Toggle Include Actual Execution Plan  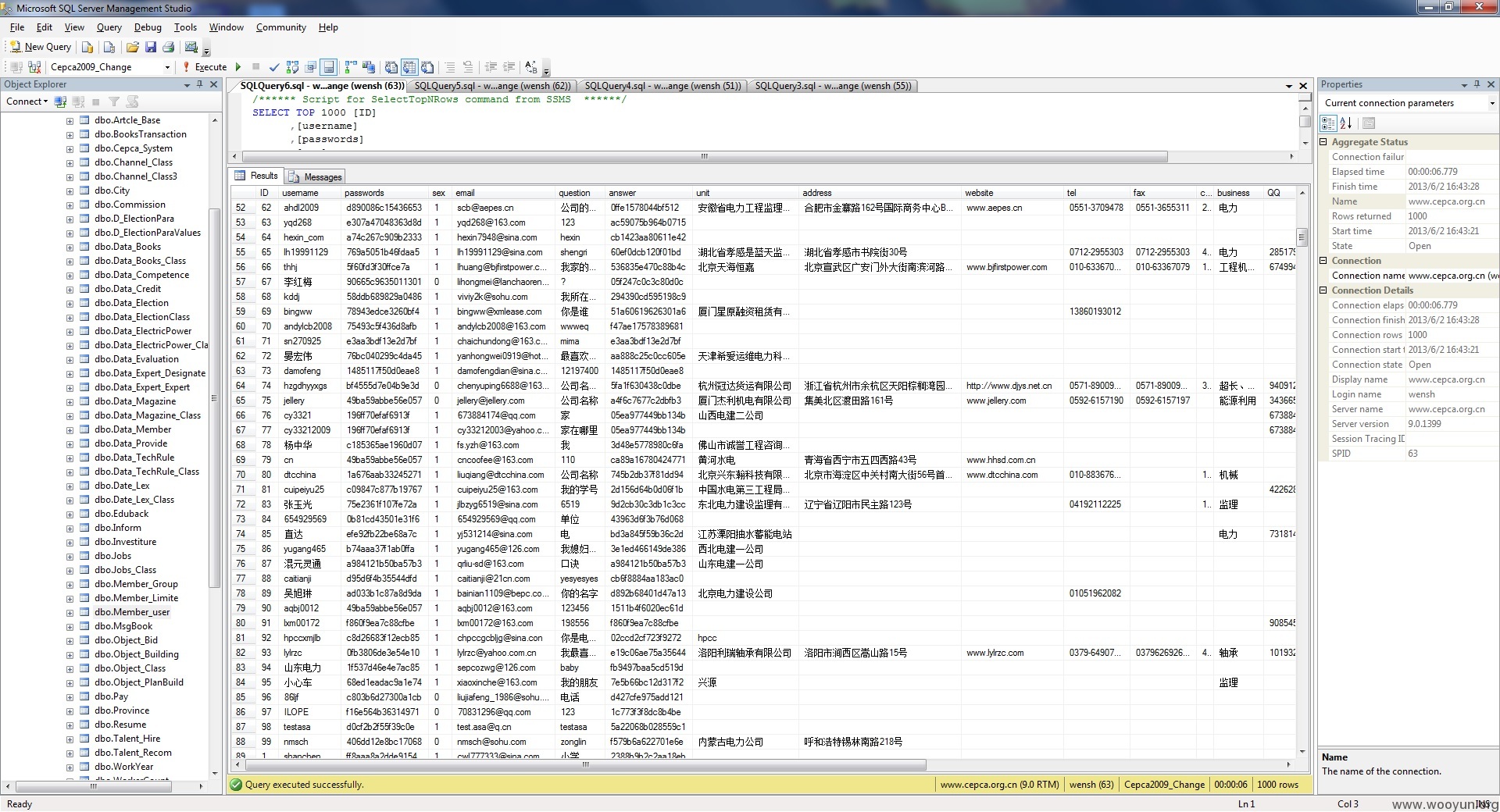click(351, 67)
